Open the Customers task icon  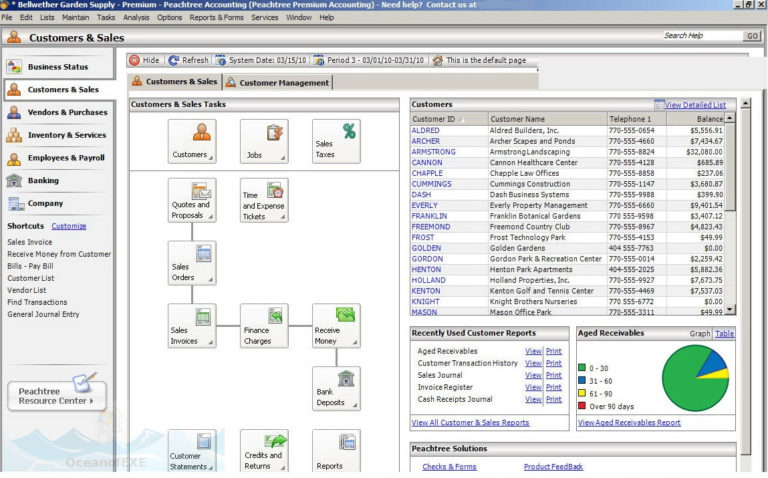click(x=191, y=142)
